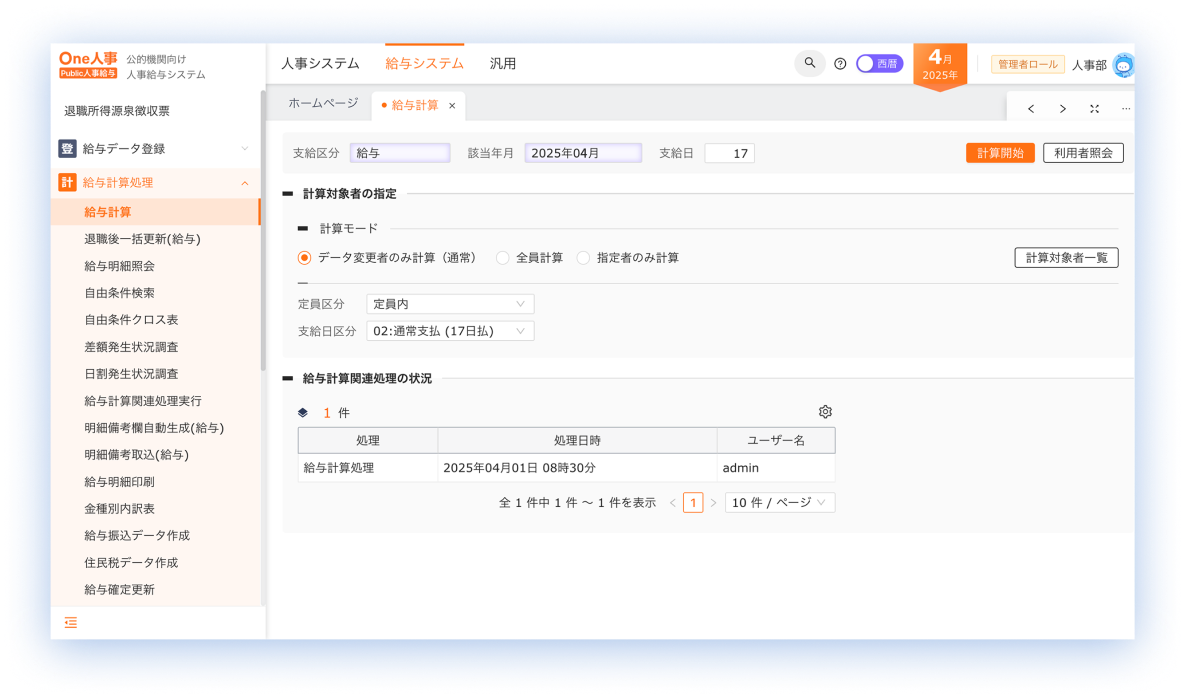Collapse the 計算モード subsection
The height and width of the screenshot is (698, 1186).
[303, 228]
